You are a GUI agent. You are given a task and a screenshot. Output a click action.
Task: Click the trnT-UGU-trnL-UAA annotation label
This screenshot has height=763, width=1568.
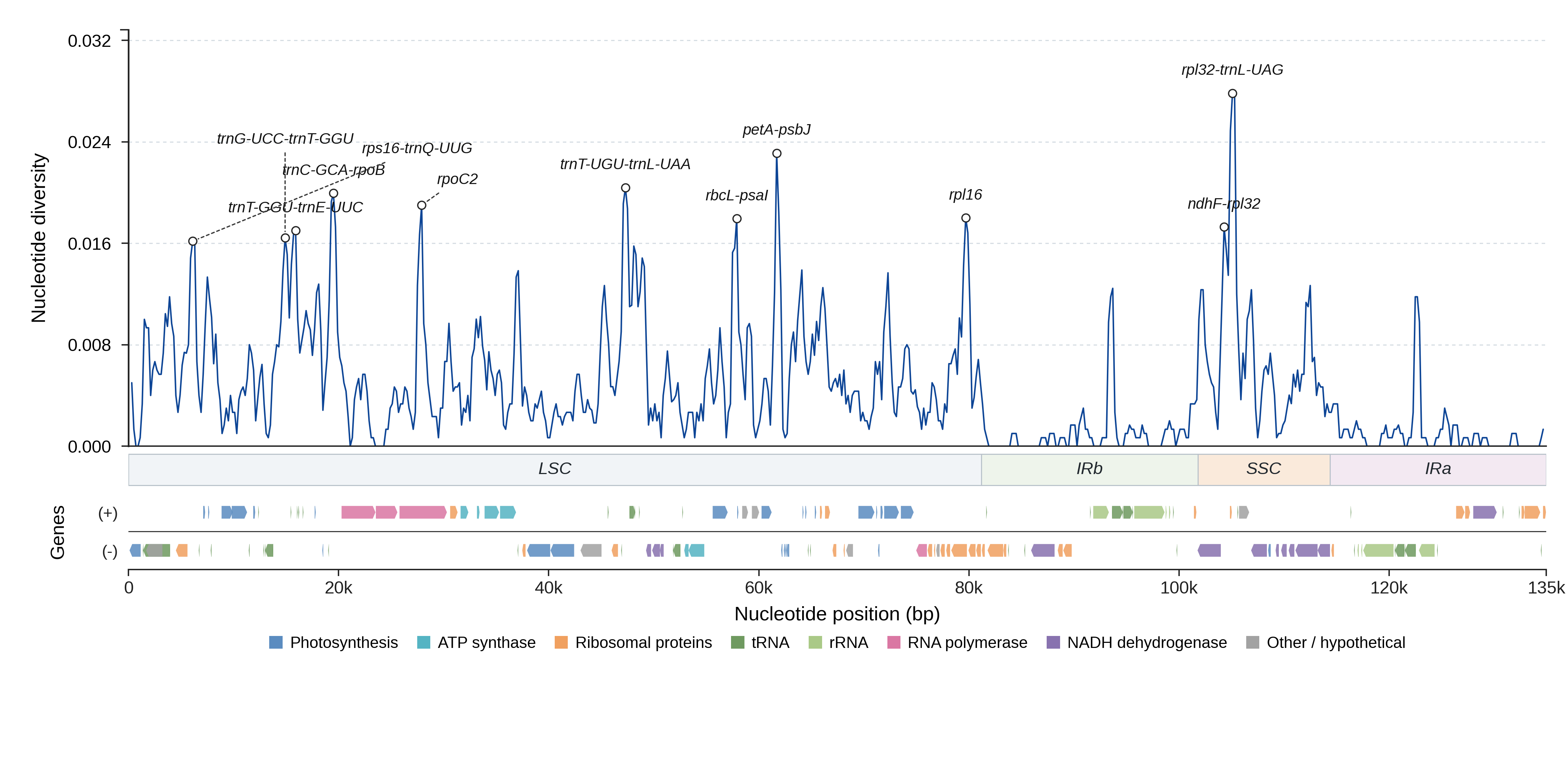[x=625, y=164]
